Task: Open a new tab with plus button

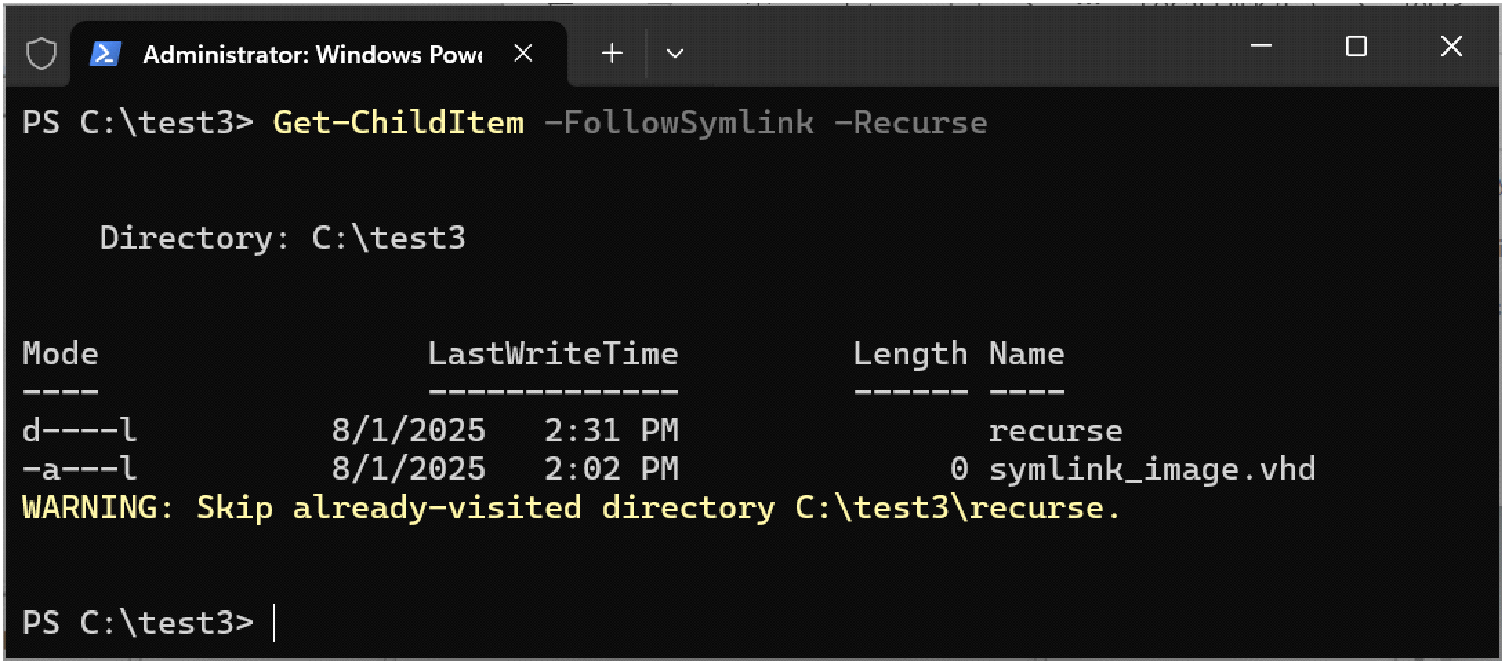Action: (x=612, y=54)
